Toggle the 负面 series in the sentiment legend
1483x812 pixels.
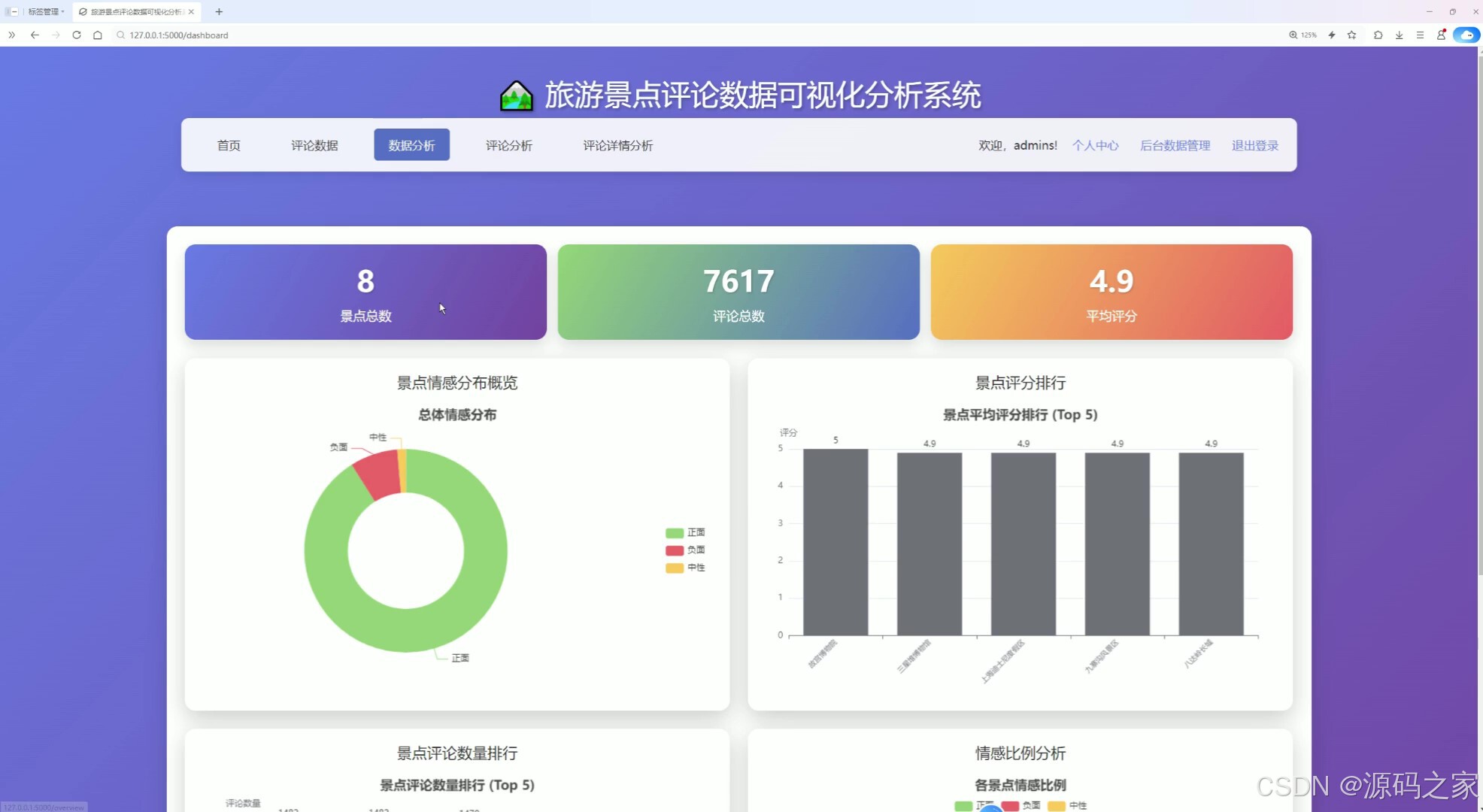pos(687,550)
